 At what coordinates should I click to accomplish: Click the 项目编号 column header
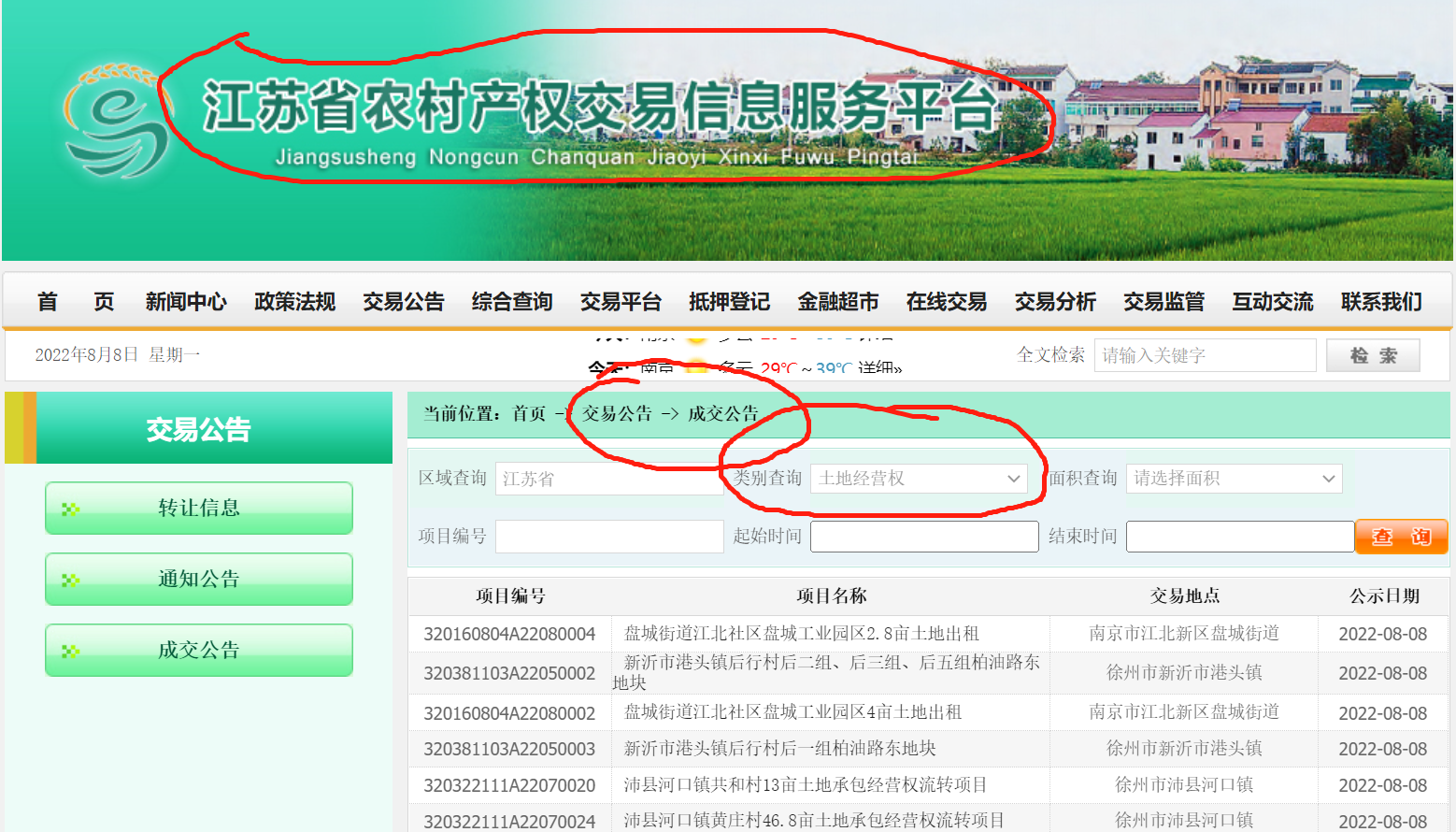510,595
